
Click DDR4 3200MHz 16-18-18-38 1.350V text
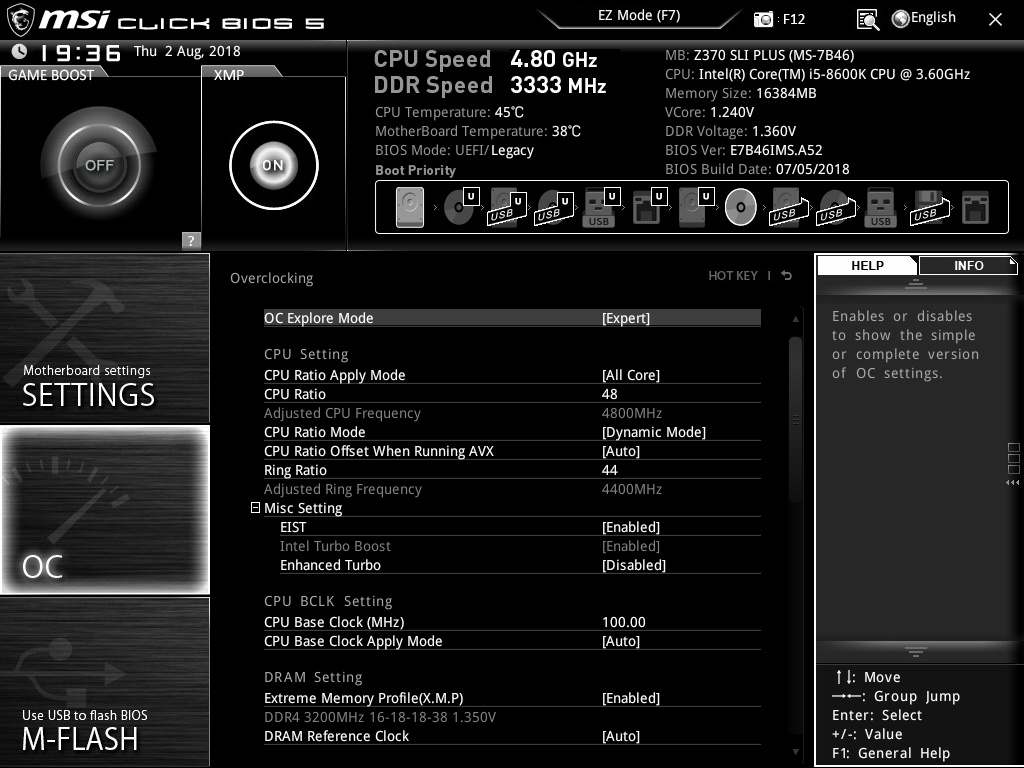point(379,717)
